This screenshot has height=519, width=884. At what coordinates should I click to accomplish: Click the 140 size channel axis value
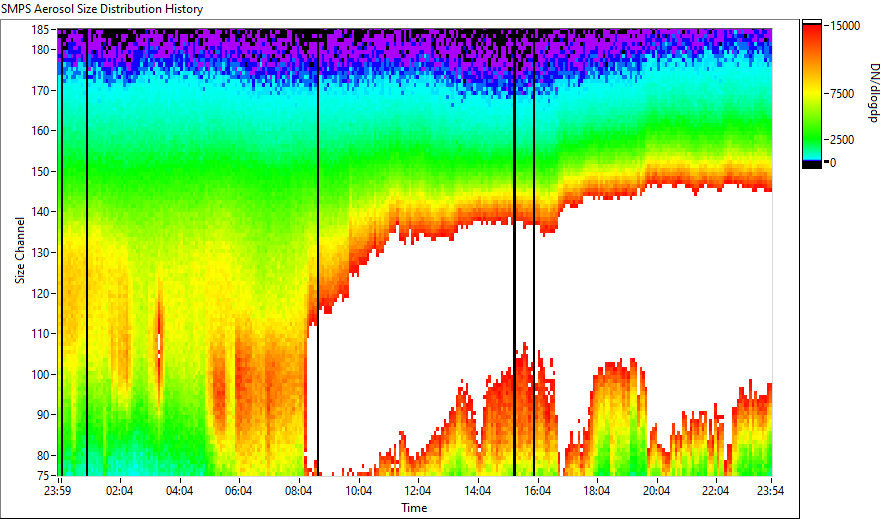tap(41, 212)
